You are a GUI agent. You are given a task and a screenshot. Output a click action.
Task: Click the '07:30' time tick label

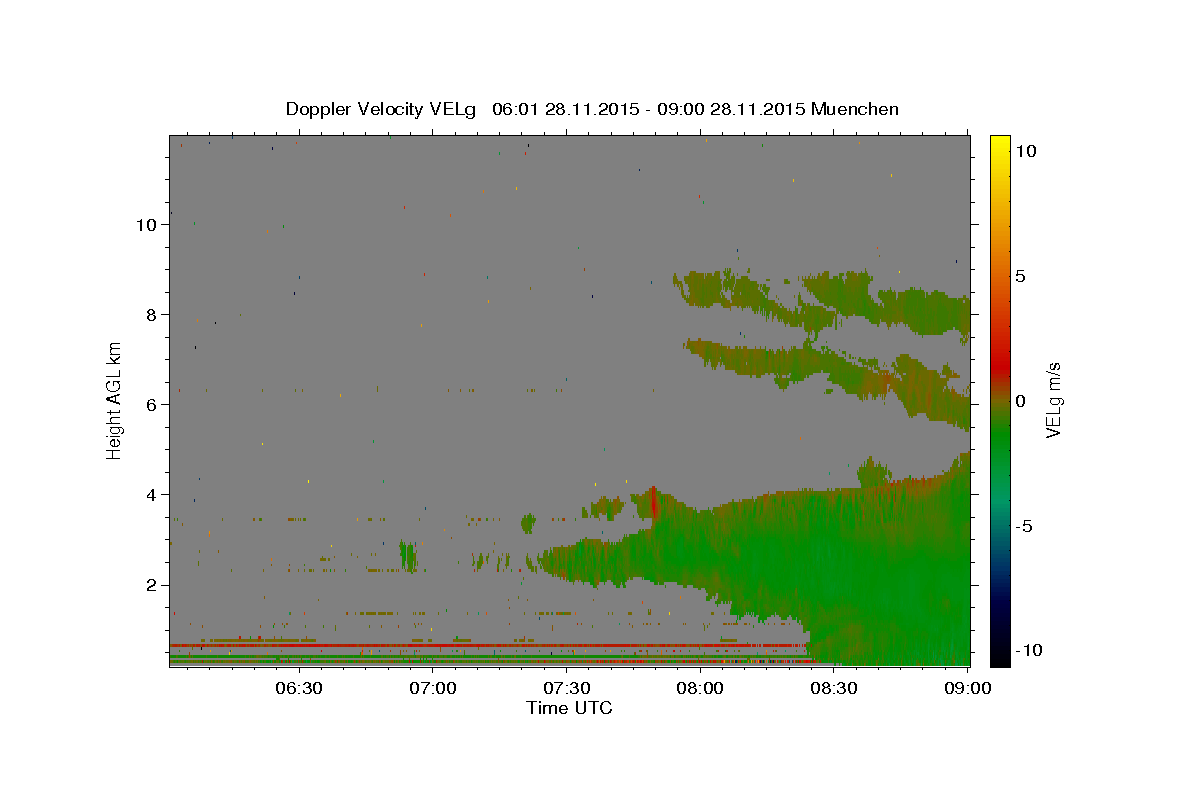click(567, 688)
